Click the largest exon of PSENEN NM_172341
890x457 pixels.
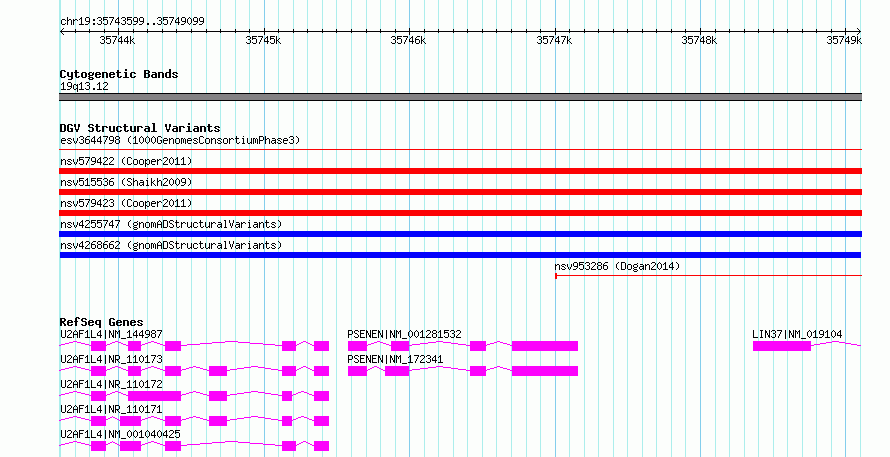coord(545,371)
